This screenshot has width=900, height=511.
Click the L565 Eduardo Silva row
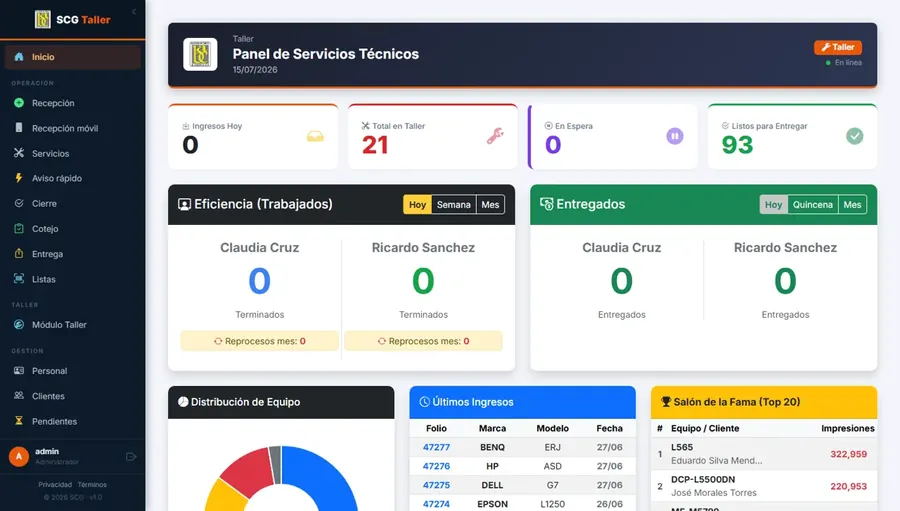click(x=764, y=454)
